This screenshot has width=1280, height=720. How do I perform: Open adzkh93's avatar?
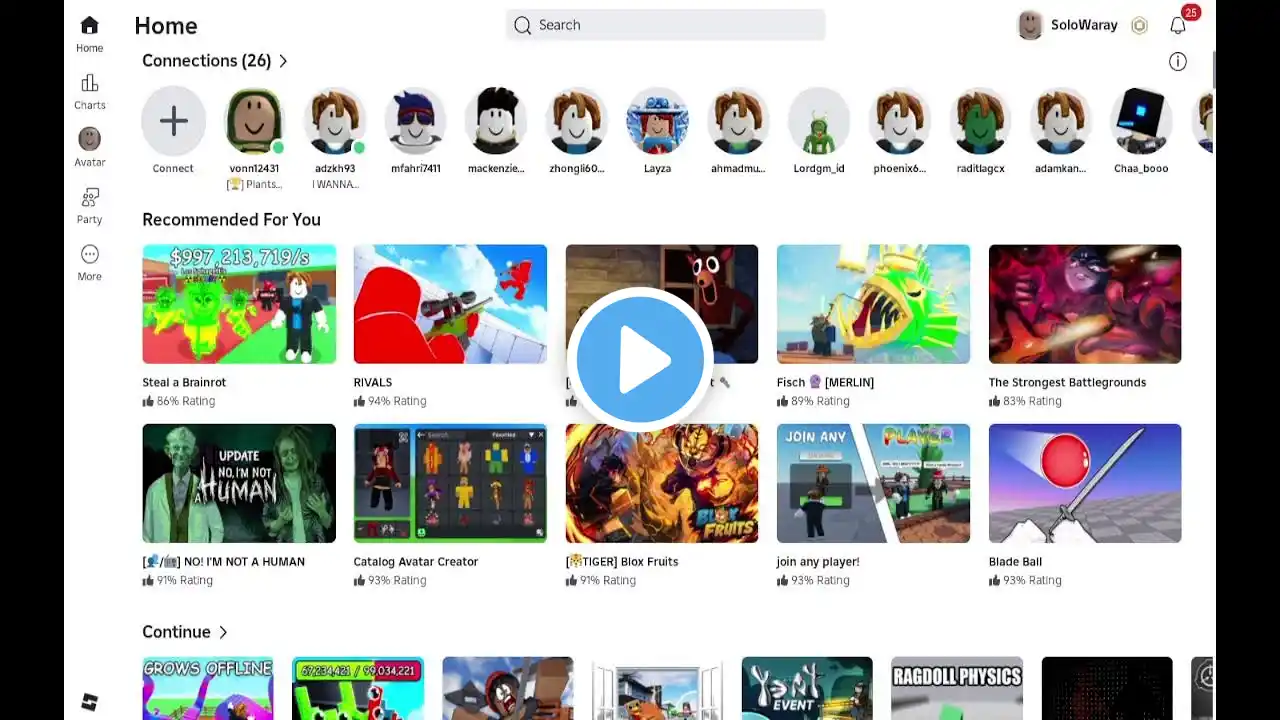pyautogui.click(x=335, y=121)
